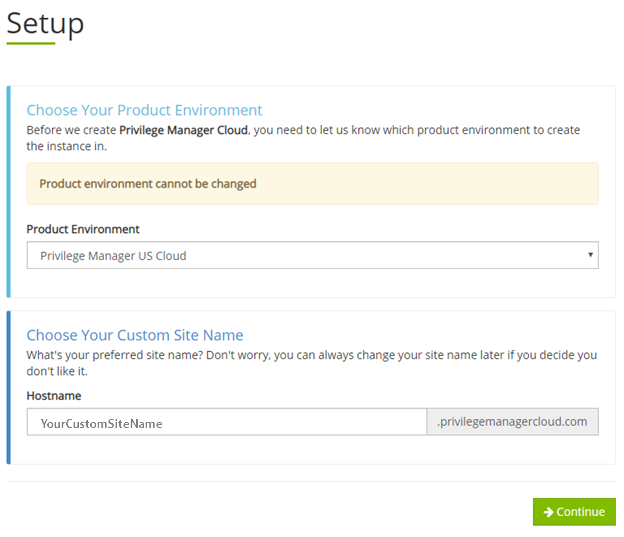
Task: Click the 'Choose Your Custom Site Name' heading
Action: [x=134, y=335]
